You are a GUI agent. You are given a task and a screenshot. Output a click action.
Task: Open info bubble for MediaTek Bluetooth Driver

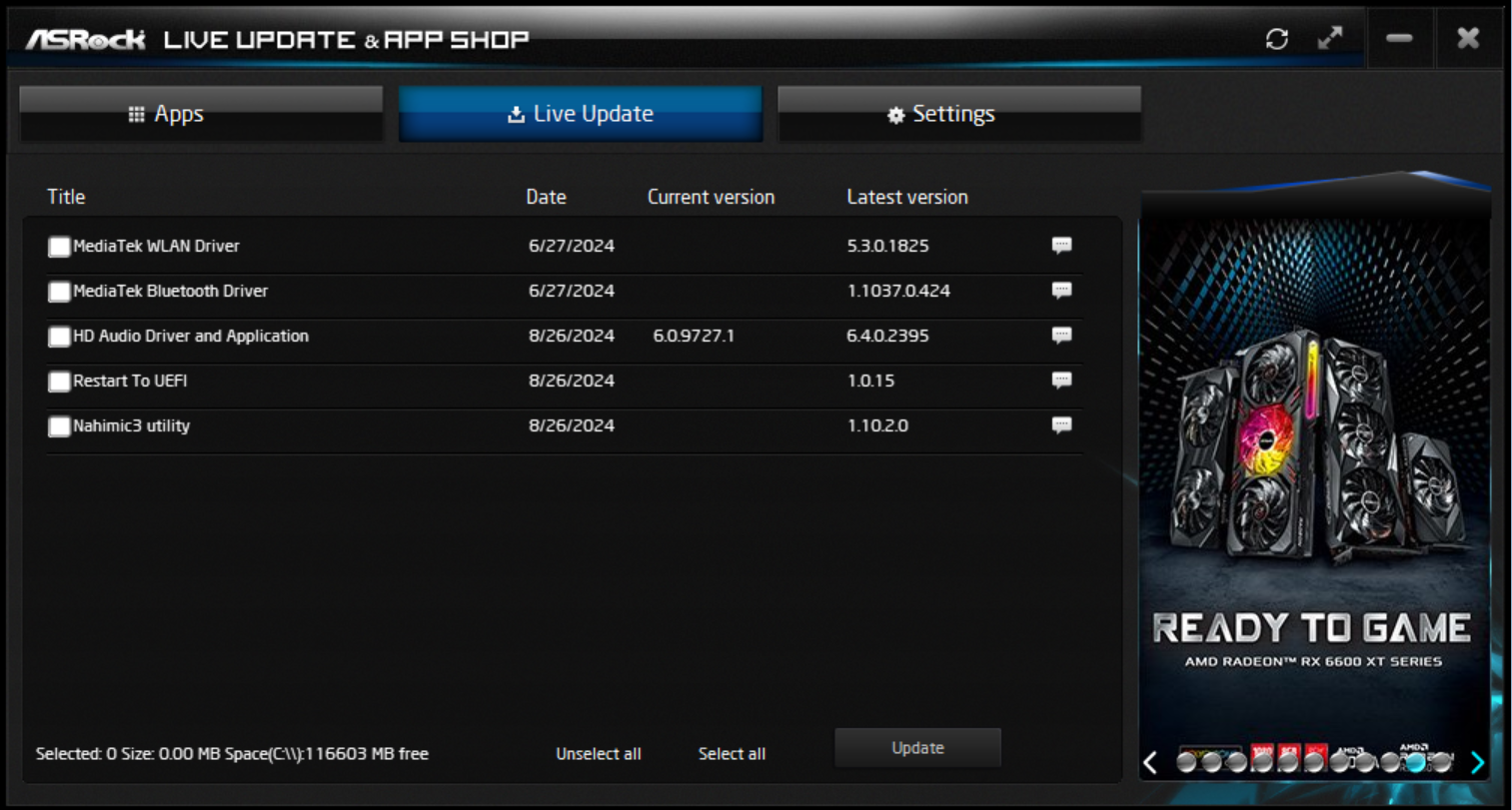coord(1061,291)
